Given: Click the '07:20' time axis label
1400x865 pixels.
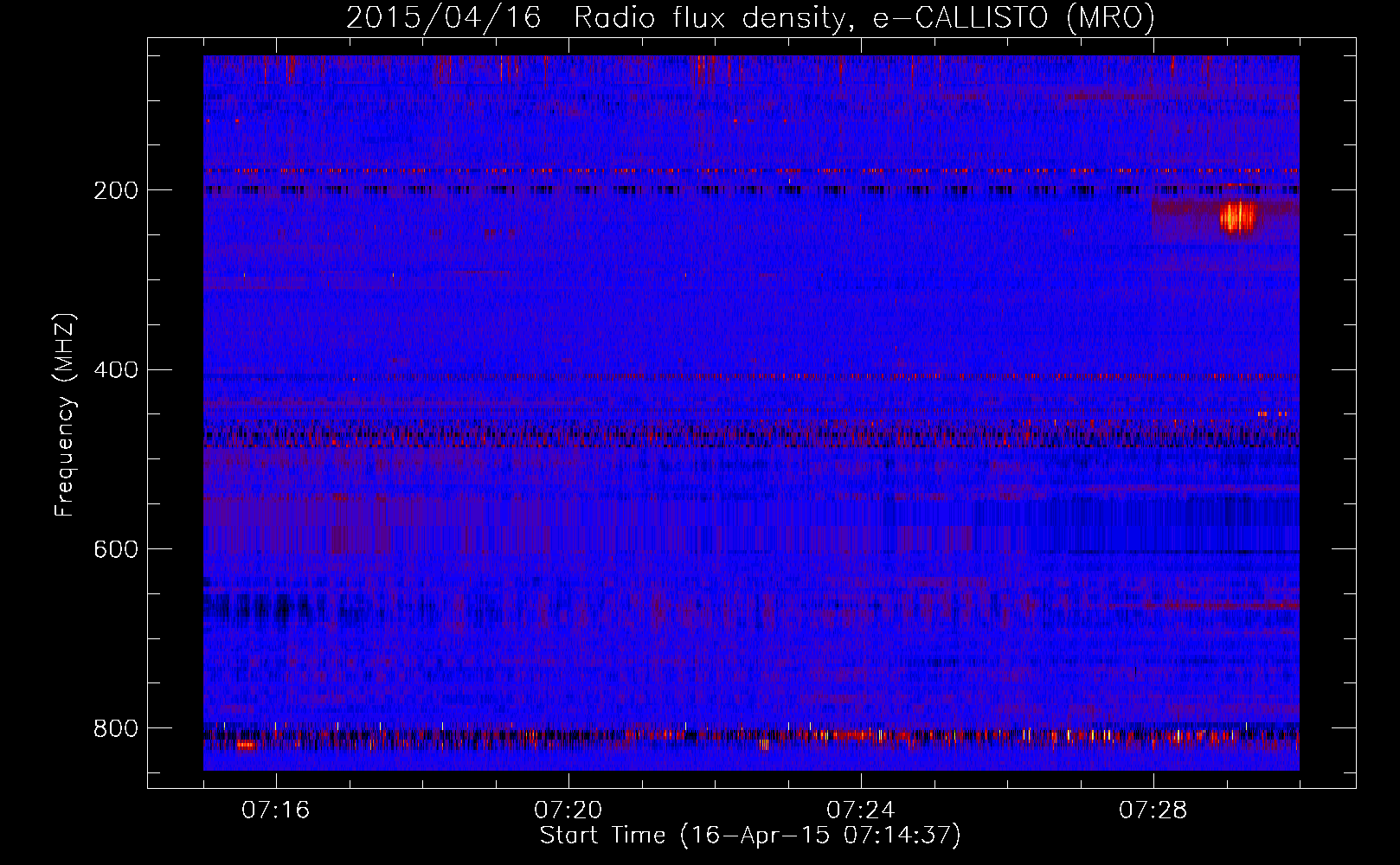Looking at the screenshot, I should (x=568, y=811).
